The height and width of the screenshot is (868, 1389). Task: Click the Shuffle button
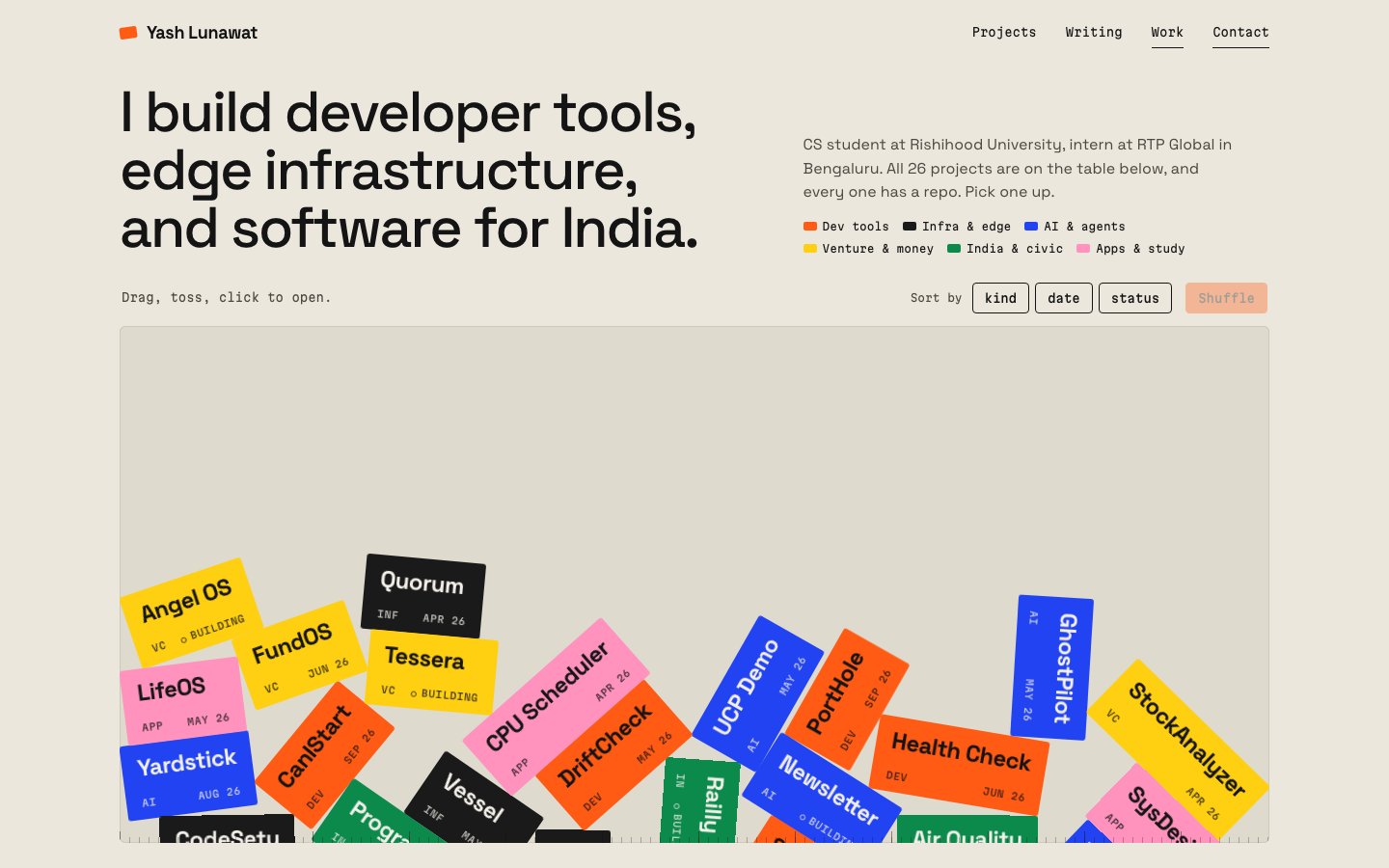(x=1226, y=298)
